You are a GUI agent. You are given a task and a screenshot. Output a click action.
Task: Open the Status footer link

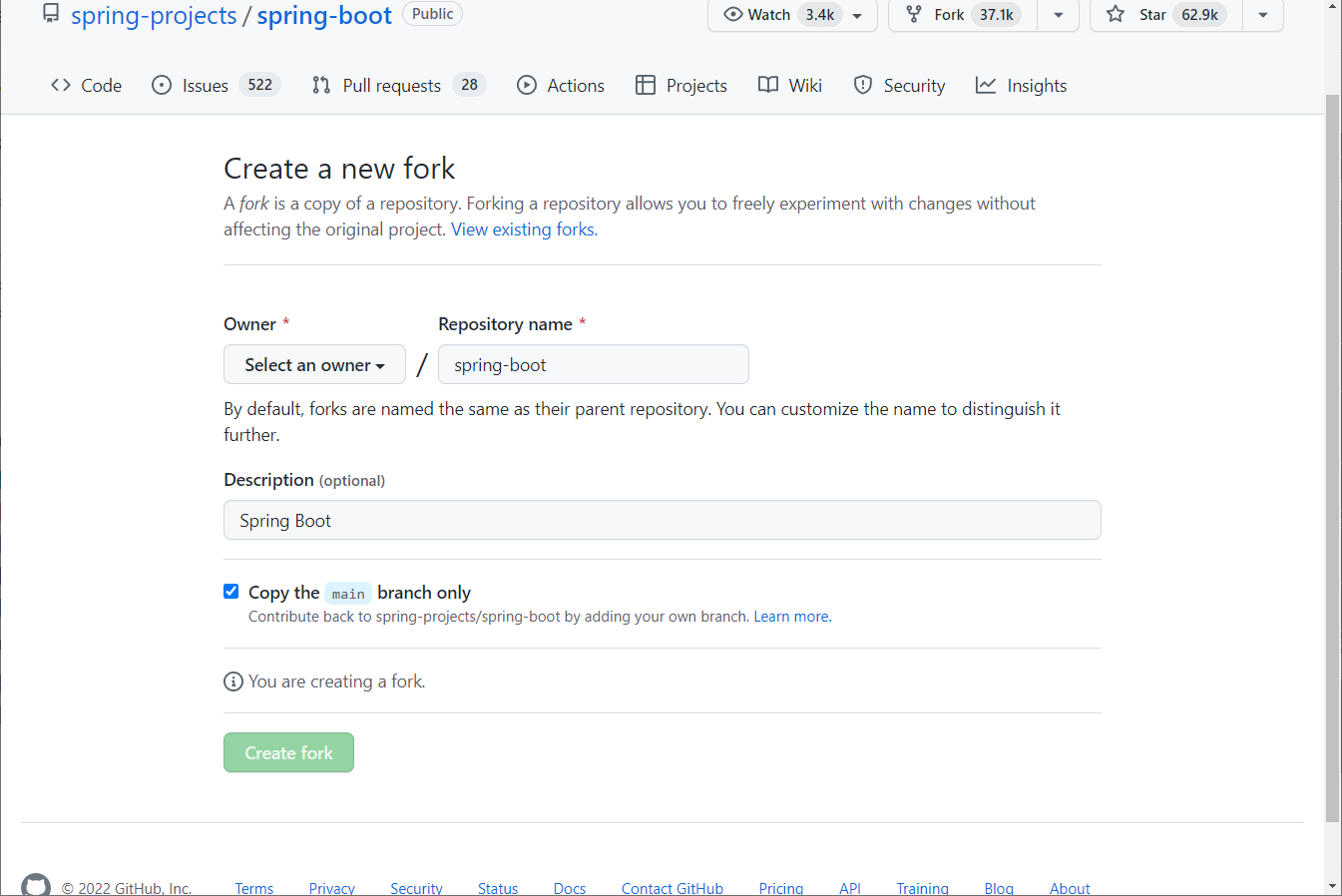(498, 888)
